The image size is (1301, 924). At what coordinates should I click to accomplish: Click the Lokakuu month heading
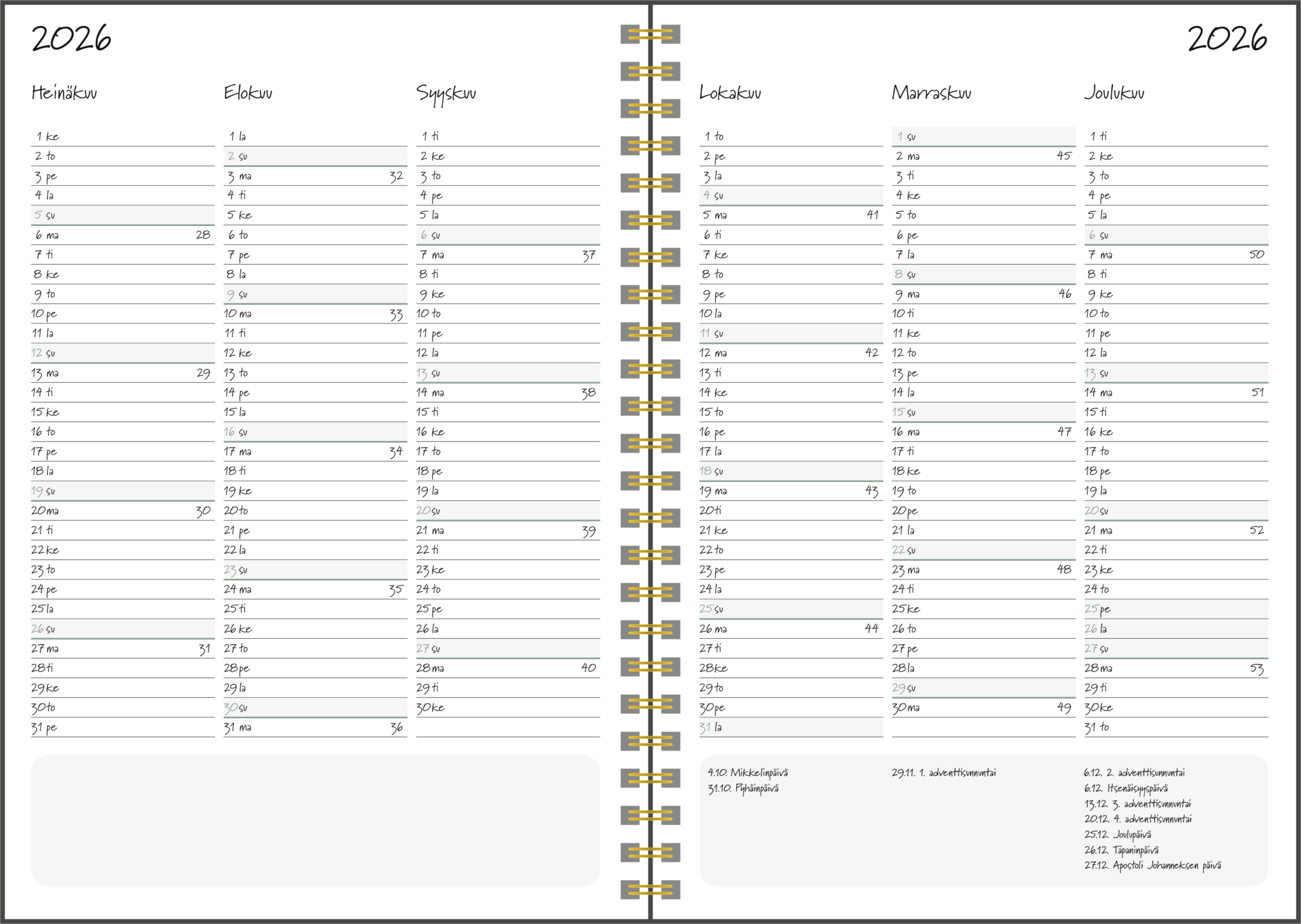[730, 93]
